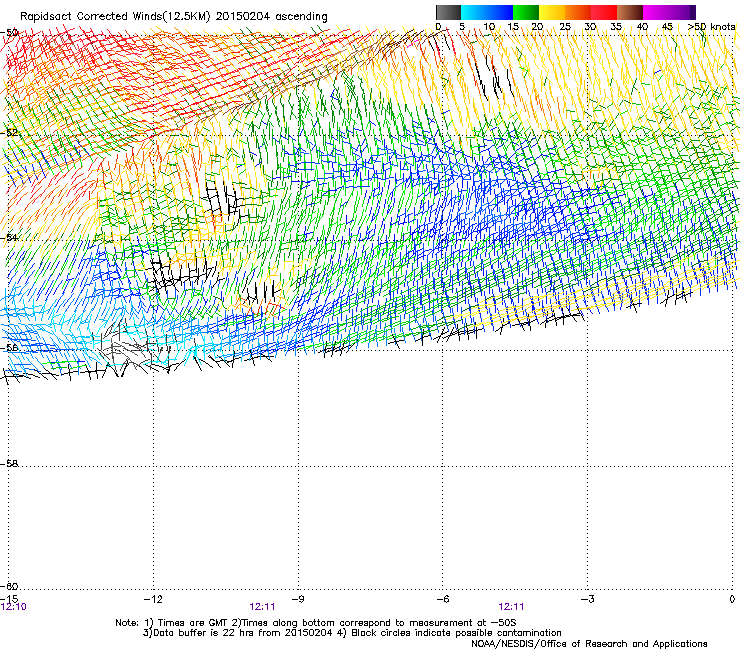Click the '-15' longitude axis label
Image resolution: width=740 pixels, height=650 pixels.
pyautogui.click(x=8, y=599)
